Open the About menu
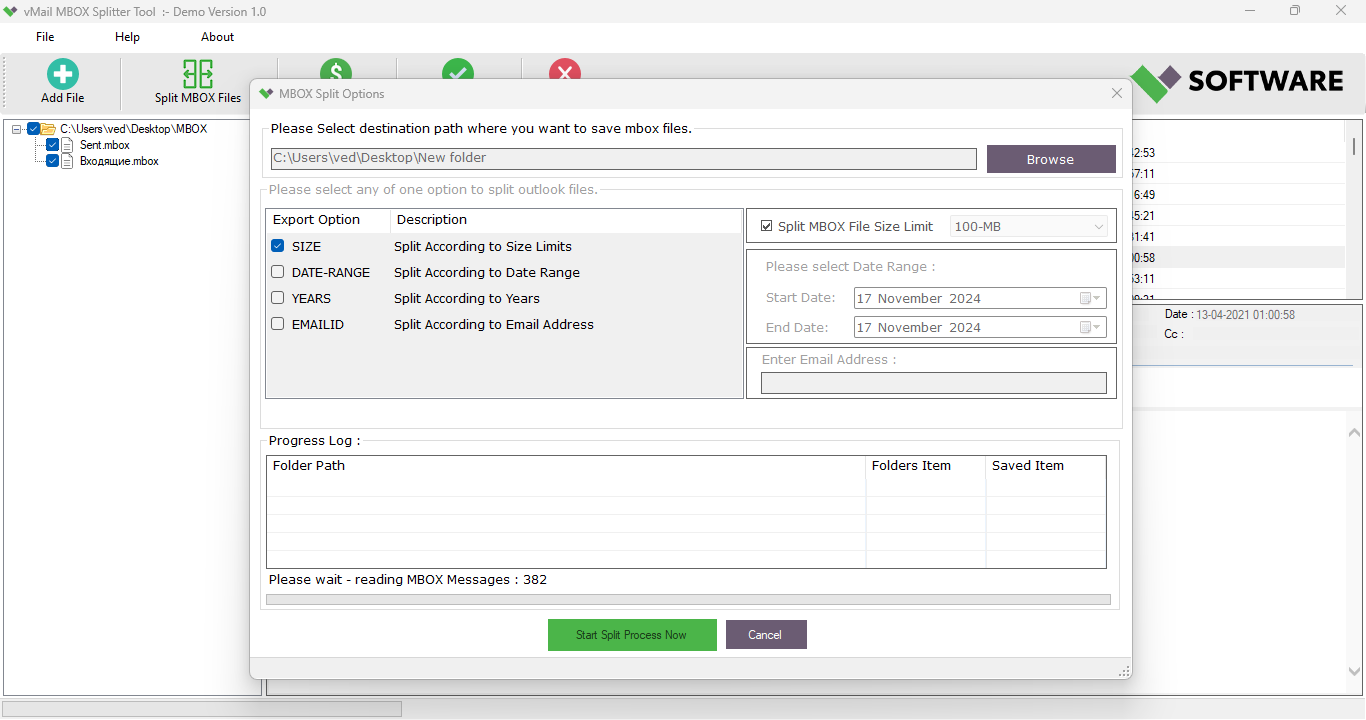Image resolution: width=1366 pixels, height=720 pixels. (x=217, y=37)
